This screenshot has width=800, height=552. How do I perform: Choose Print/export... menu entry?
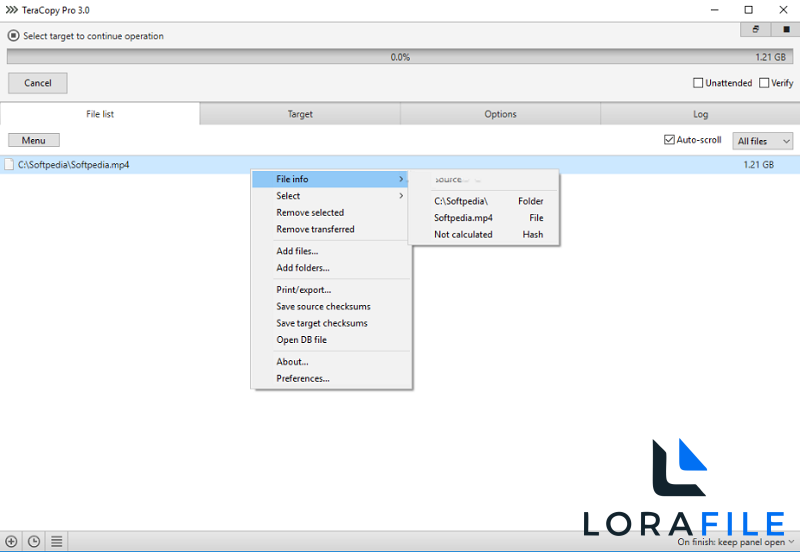pos(332,290)
